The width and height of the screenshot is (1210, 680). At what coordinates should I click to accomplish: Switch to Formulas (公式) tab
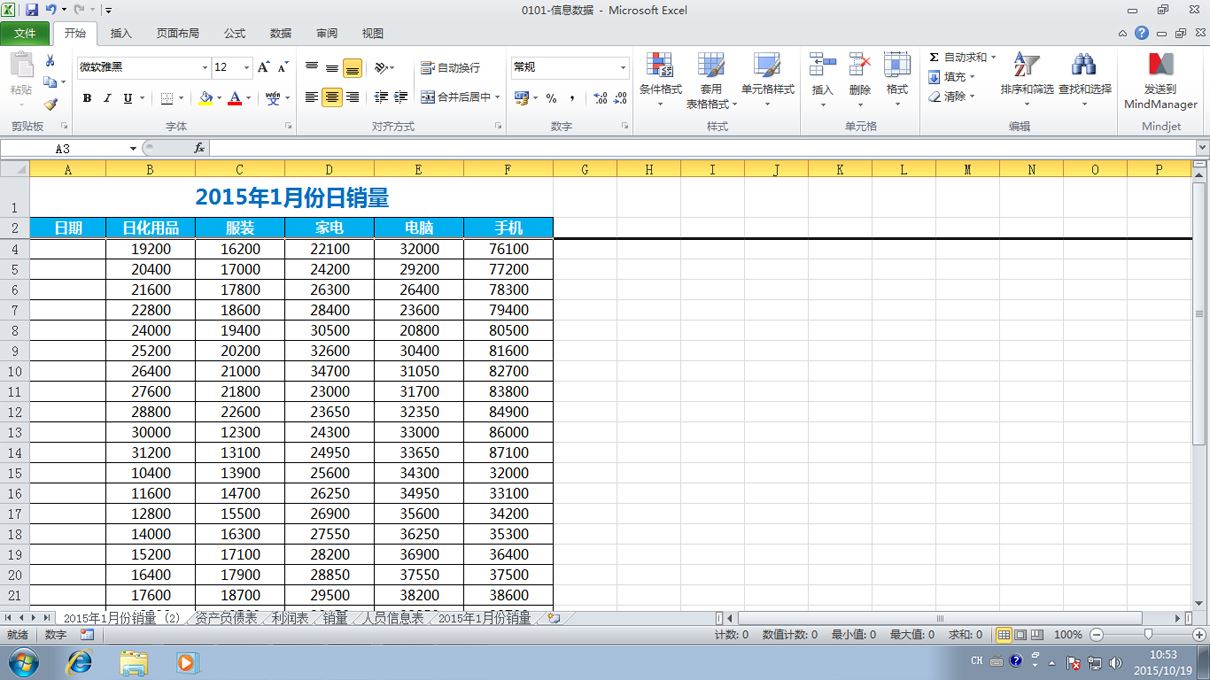(235, 33)
